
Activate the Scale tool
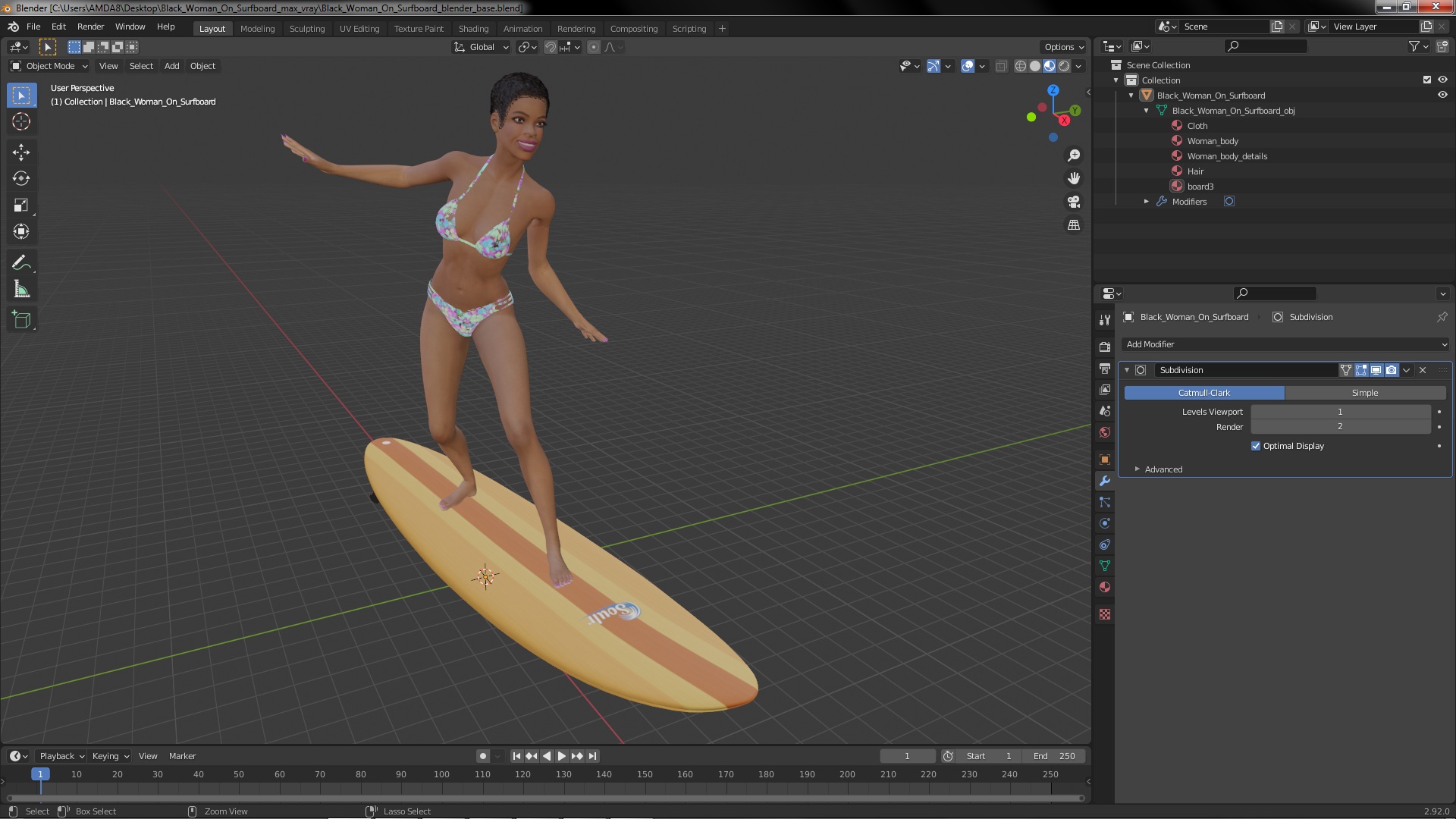[21, 206]
